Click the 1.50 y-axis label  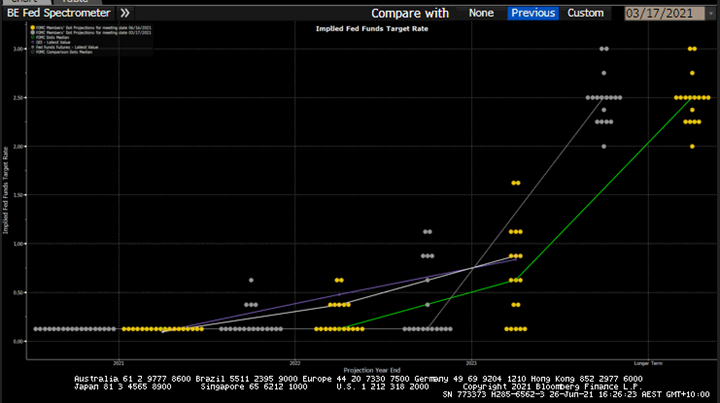point(17,195)
